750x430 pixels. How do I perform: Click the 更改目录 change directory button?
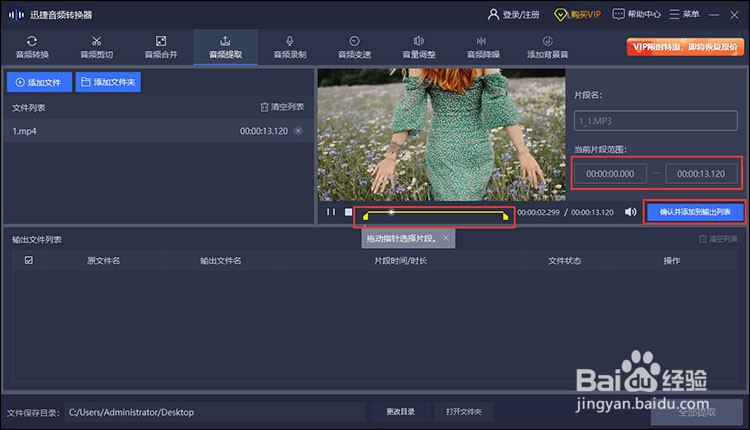[400, 412]
